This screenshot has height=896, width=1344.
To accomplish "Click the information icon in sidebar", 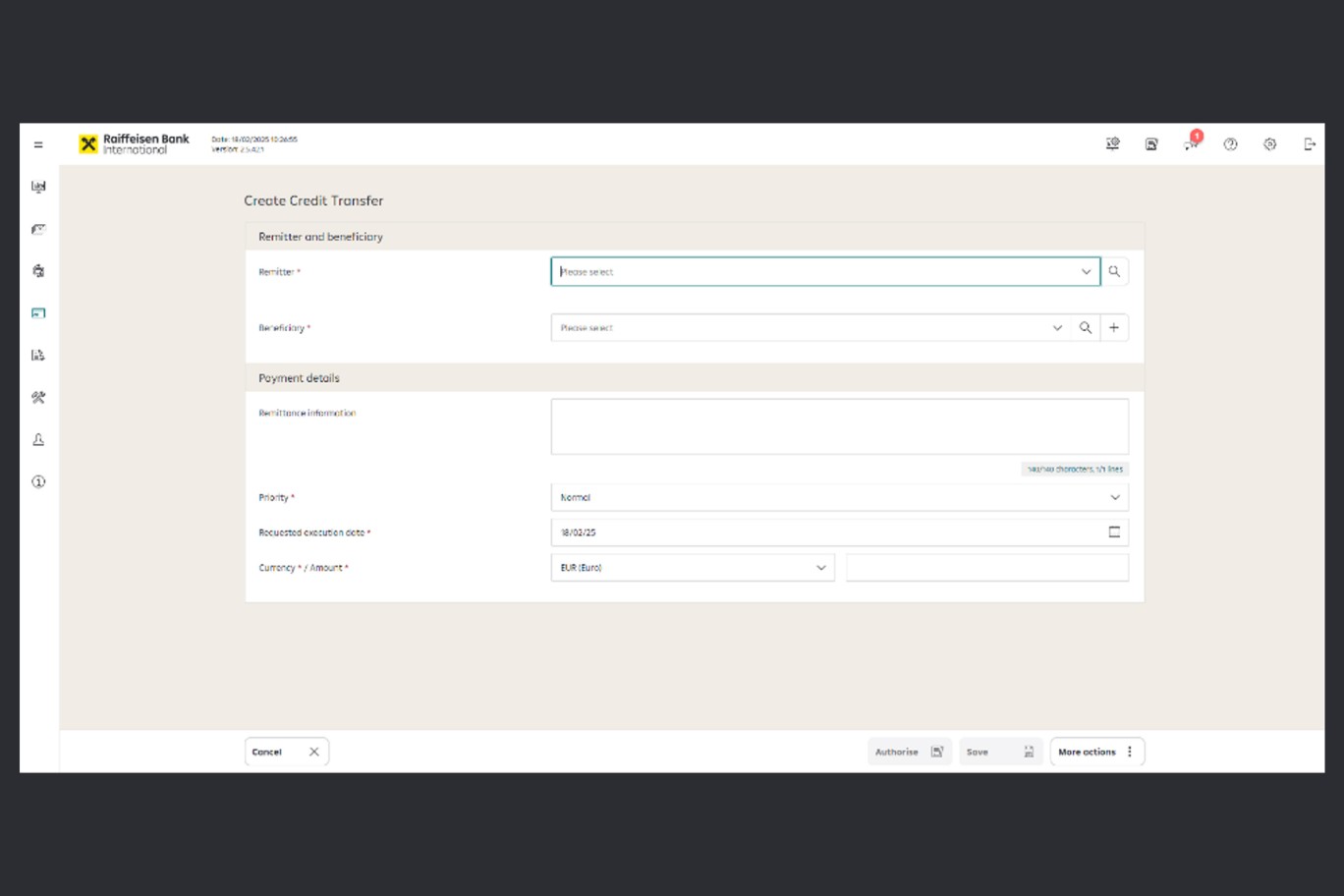I will pyautogui.click(x=38, y=482).
